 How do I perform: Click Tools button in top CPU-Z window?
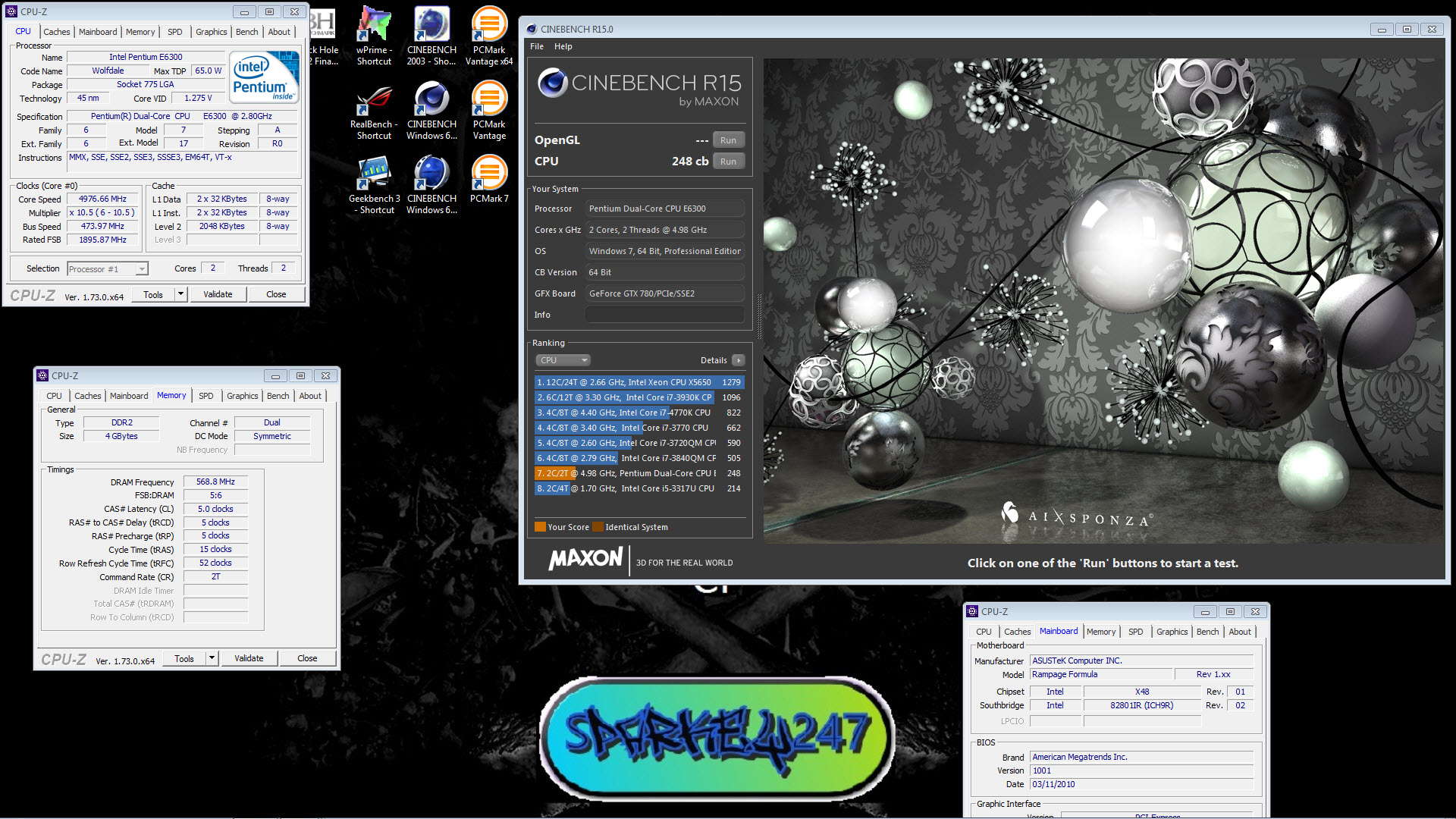click(153, 294)
